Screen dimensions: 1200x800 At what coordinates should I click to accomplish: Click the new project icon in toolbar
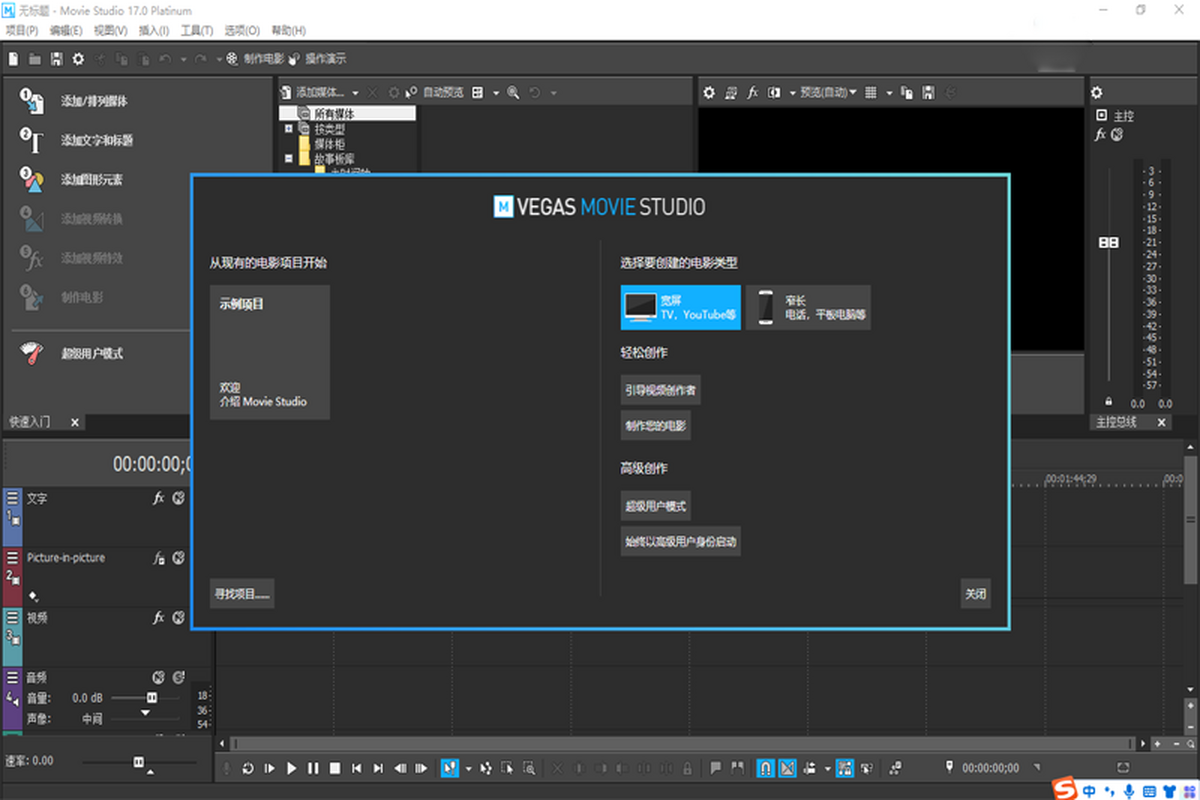point(13,59)
